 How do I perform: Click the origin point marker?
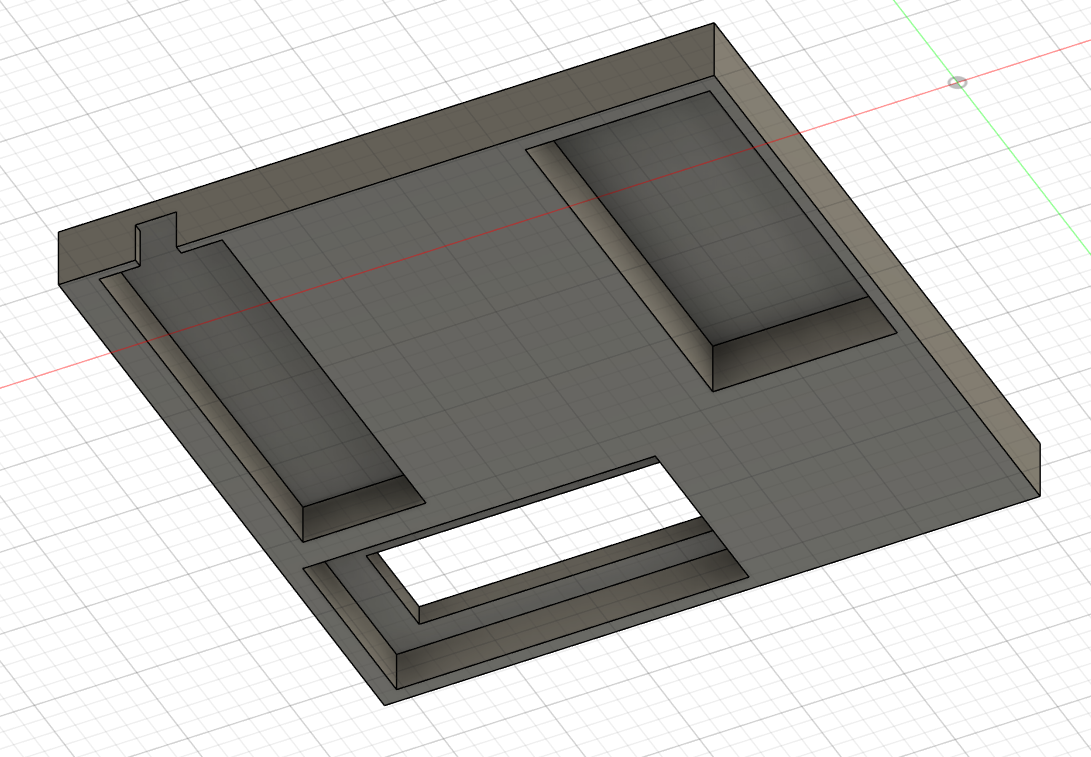[x=957, y=81]
